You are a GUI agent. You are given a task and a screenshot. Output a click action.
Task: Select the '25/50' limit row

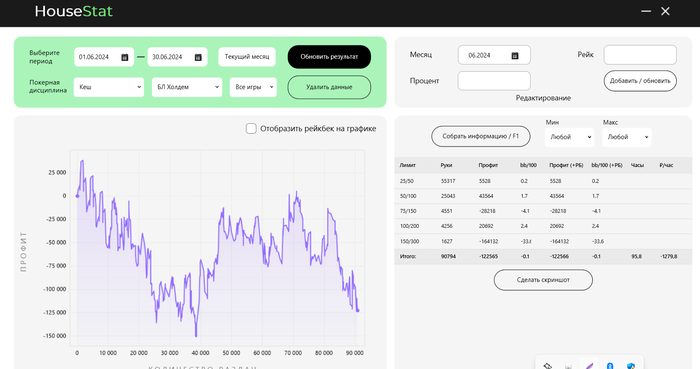point(543,181)
